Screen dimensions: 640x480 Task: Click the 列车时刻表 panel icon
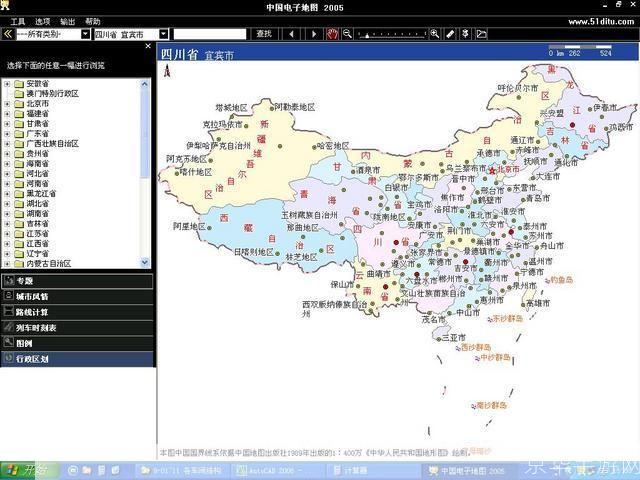pos(8,327)
